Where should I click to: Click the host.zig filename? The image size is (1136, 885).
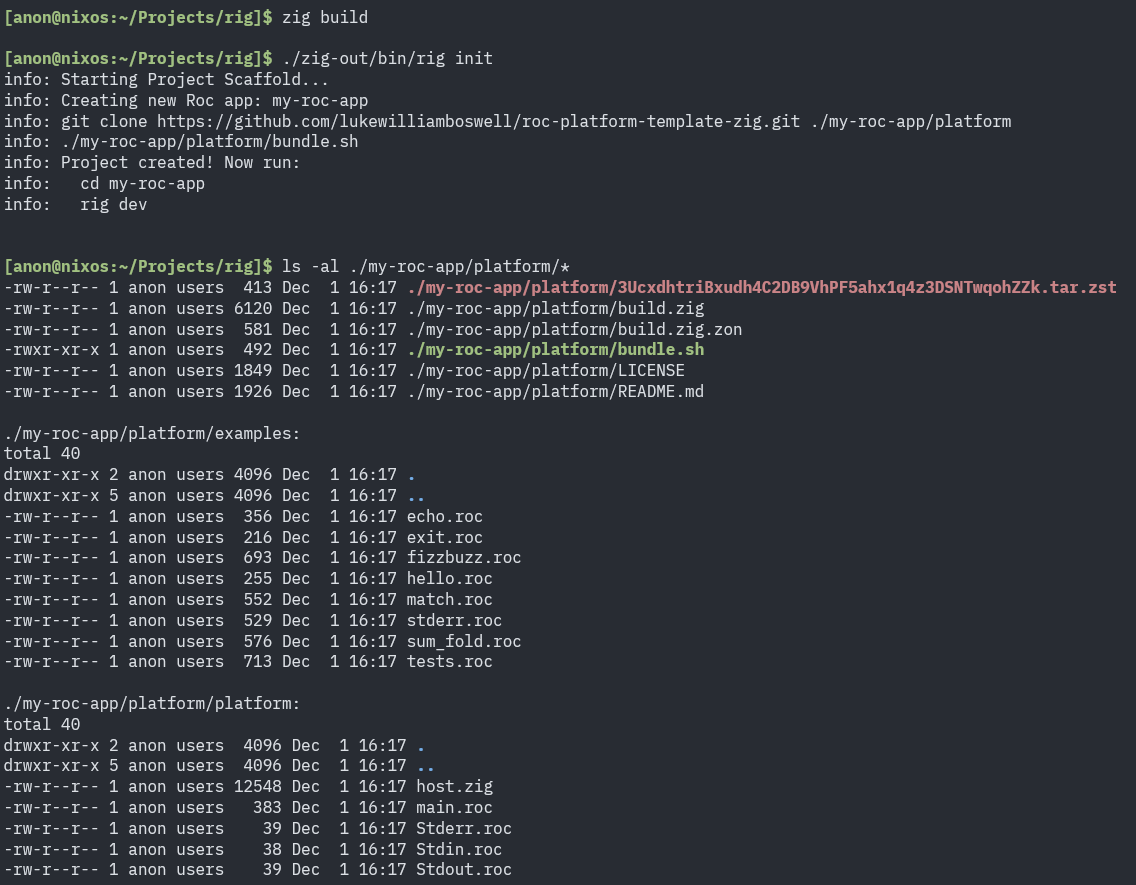click(454, 787)
